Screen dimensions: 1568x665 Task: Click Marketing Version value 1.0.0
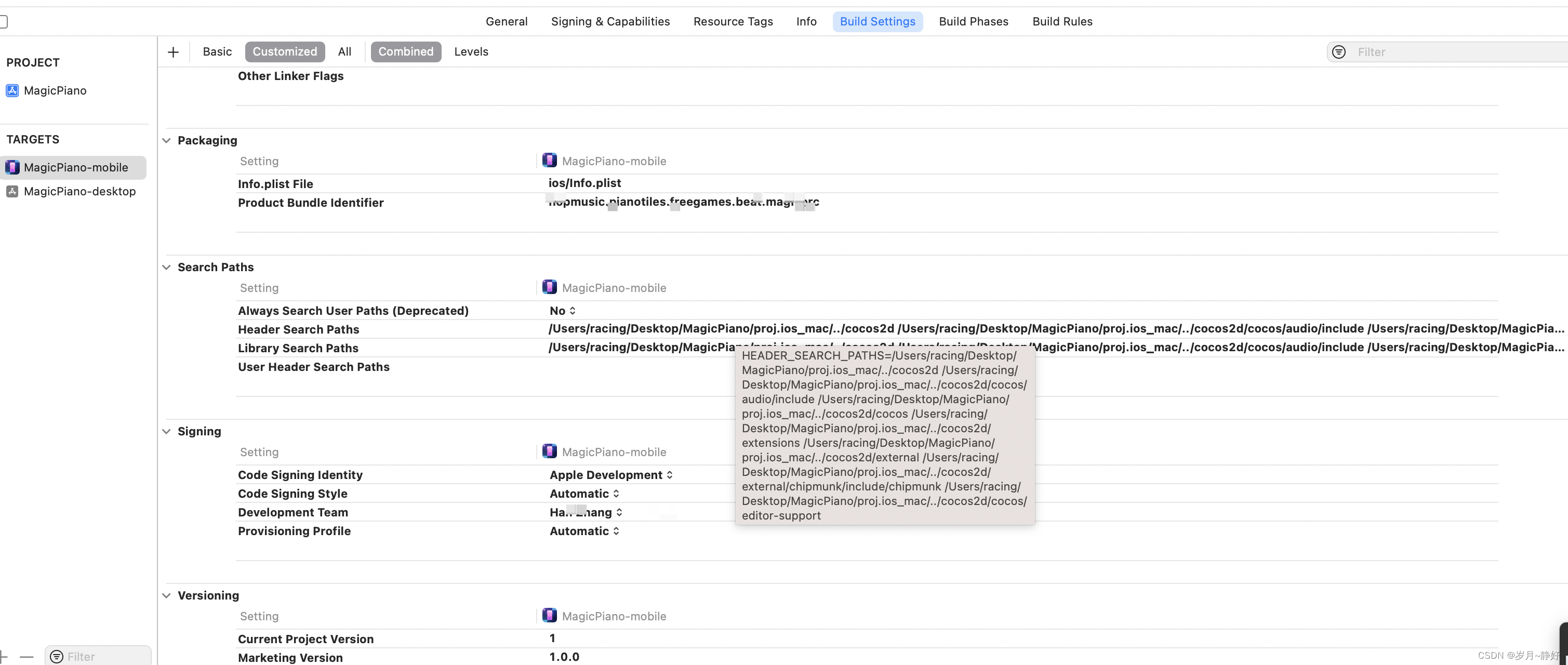(564, 657)
